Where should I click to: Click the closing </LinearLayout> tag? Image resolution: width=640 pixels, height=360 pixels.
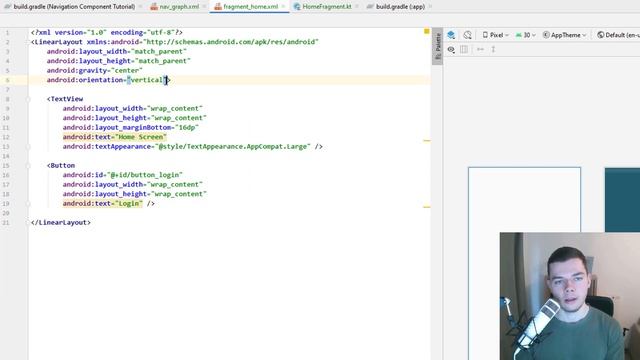[61, 222]
